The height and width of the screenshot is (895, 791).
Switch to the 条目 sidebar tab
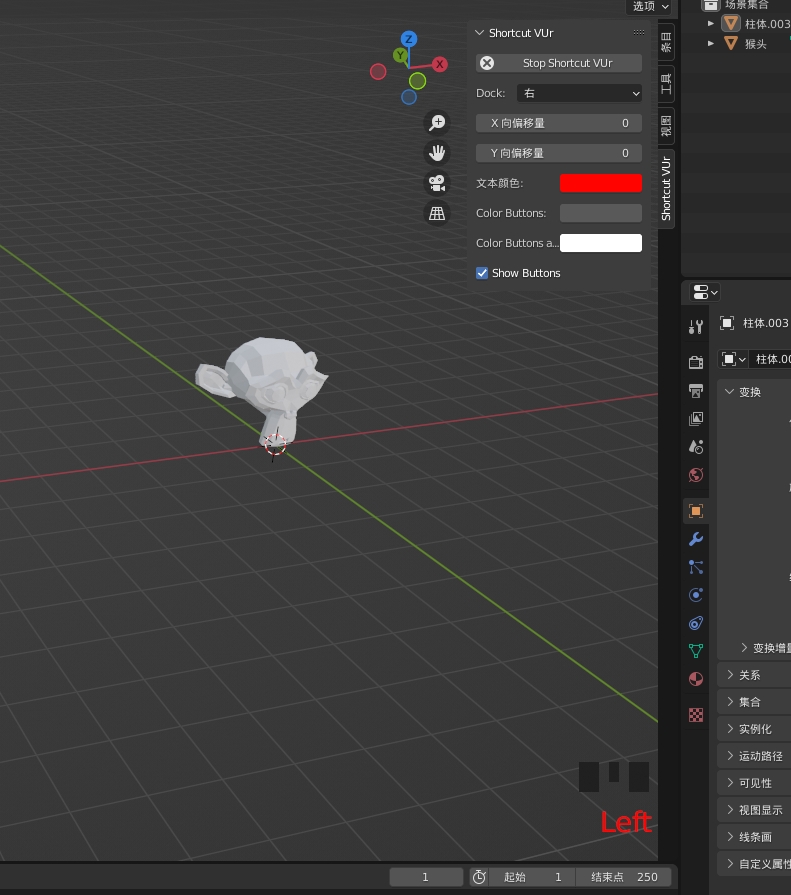(x=666, y=43)
